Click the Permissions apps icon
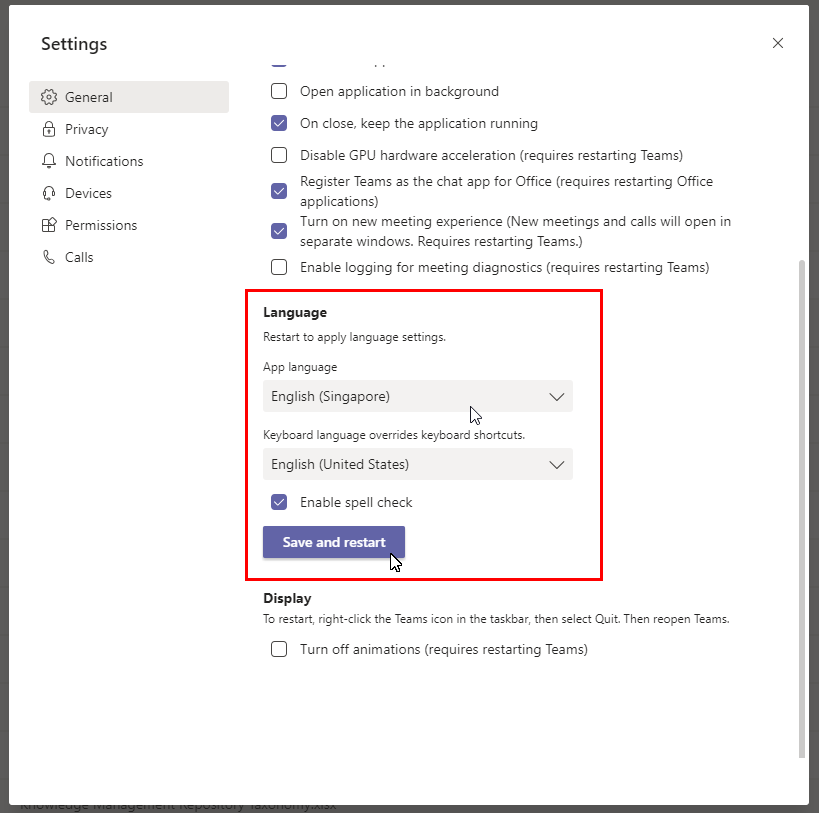The width and height of the screenshot is (819, 813). [49, 225]
